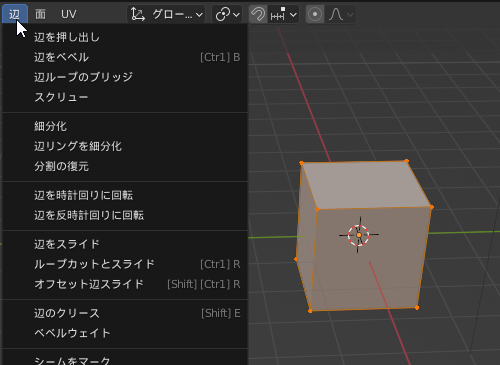The width and height of the screenshot is (500, 365).
Task: Choose 辺をスライド
Action: 125,244
